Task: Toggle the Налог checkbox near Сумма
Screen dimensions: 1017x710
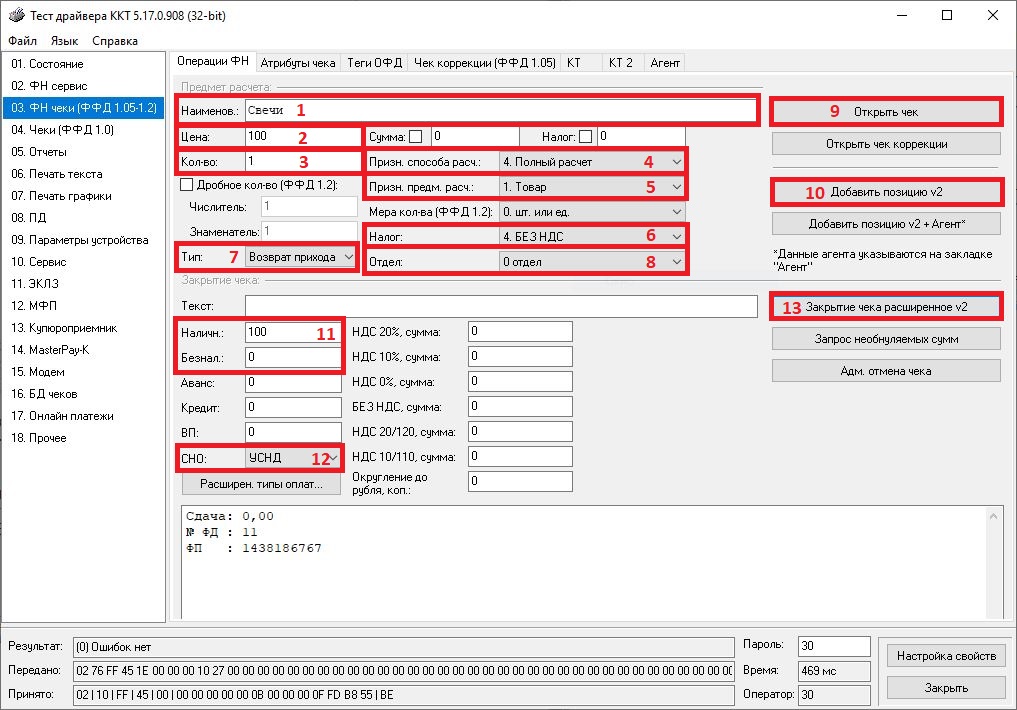Action: click(586, 136)
